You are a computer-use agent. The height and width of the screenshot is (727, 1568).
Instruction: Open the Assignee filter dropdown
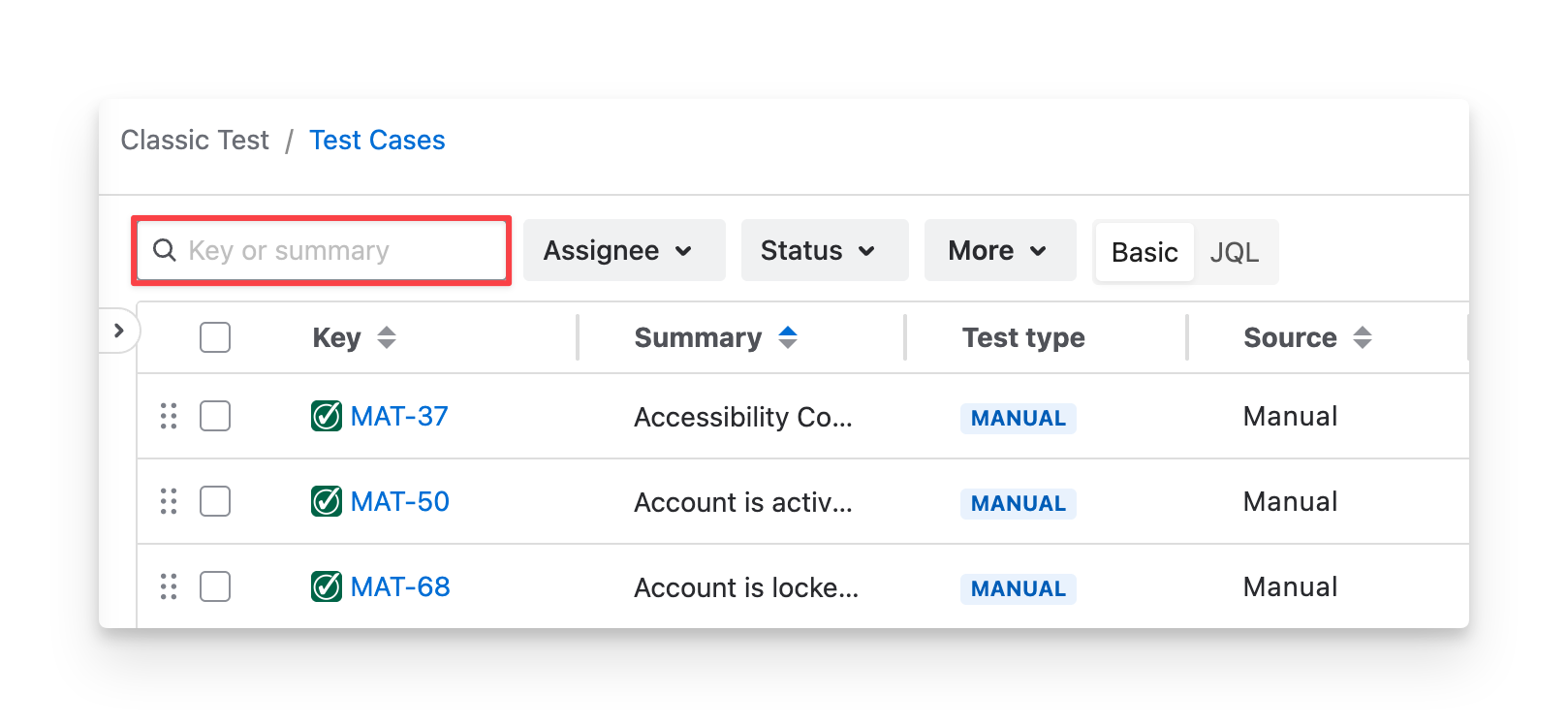coord(624,250)
